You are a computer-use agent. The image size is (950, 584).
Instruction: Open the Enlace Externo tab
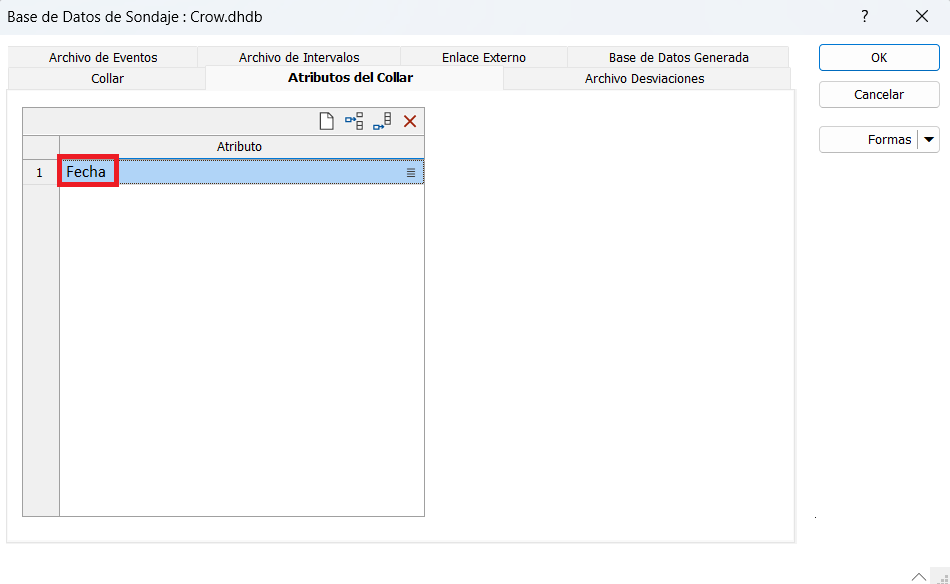click(483, 58)
